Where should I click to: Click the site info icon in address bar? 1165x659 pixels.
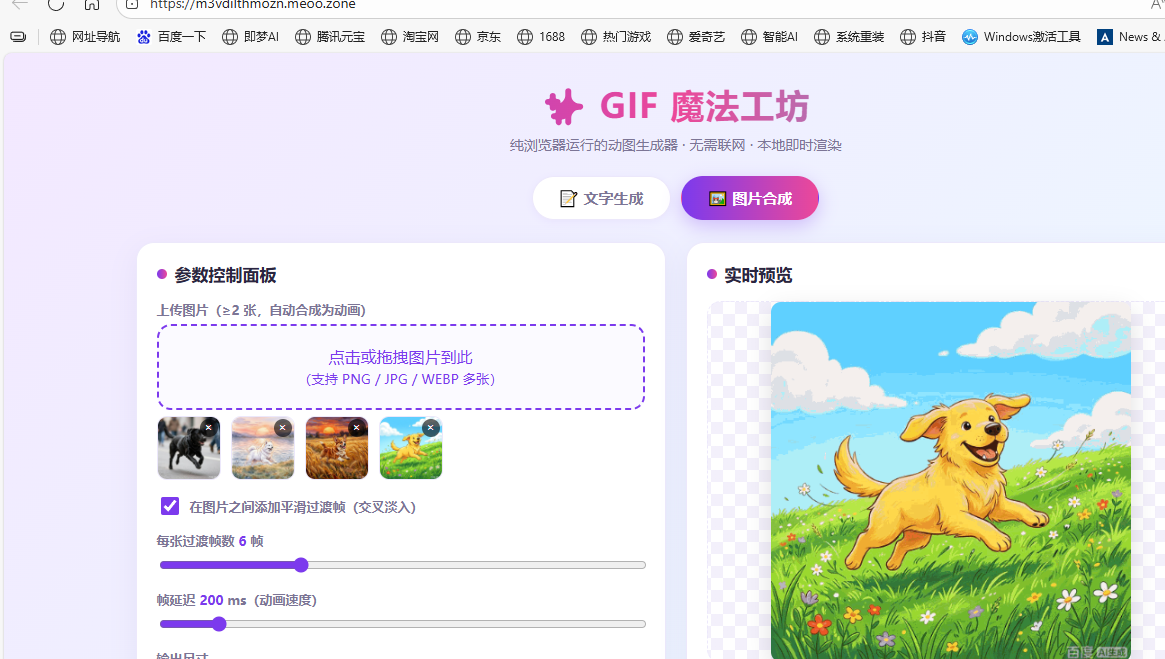(x=132, y=4)
